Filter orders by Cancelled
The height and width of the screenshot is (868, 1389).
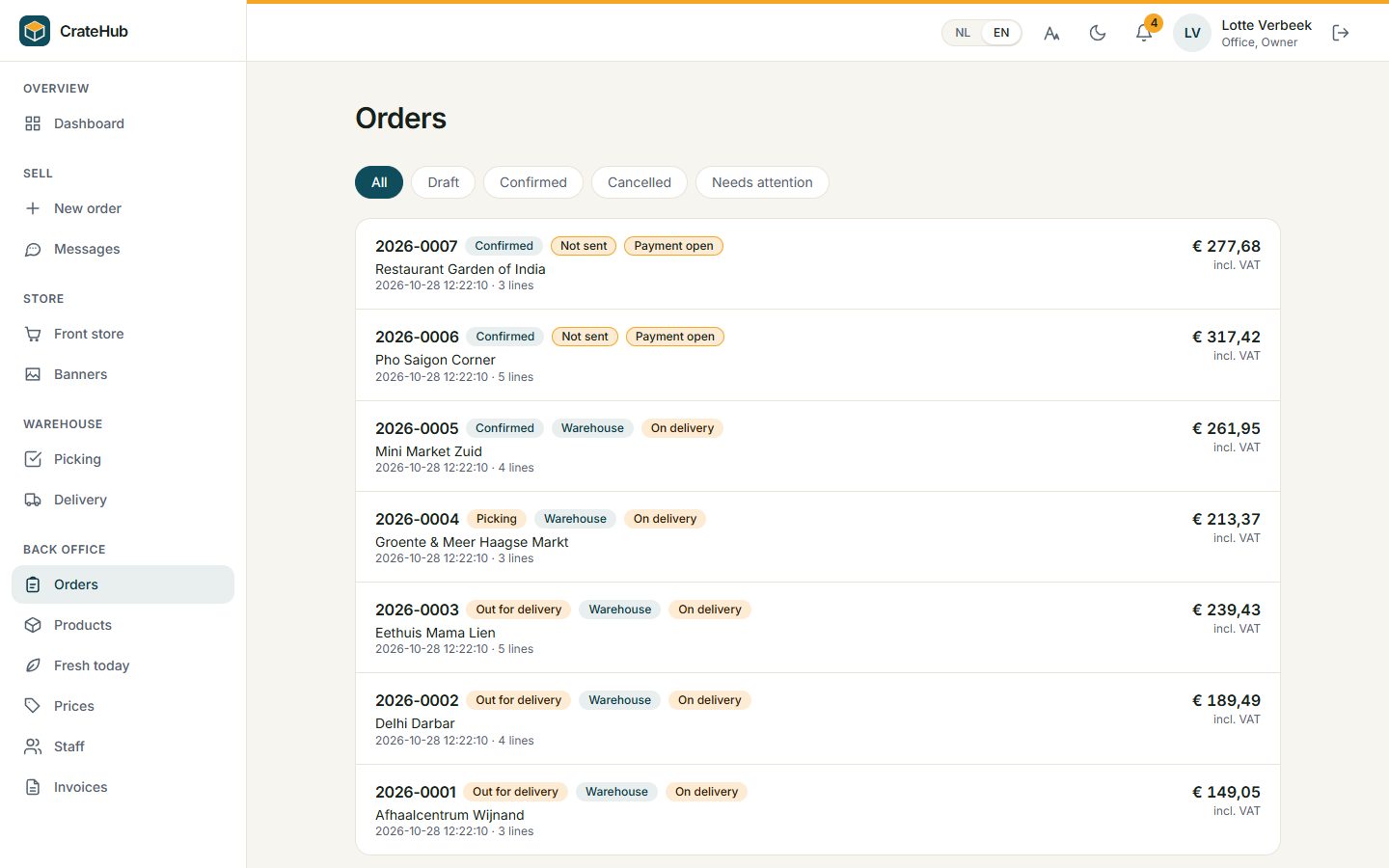pyautogui.click(x=640, y=182)
